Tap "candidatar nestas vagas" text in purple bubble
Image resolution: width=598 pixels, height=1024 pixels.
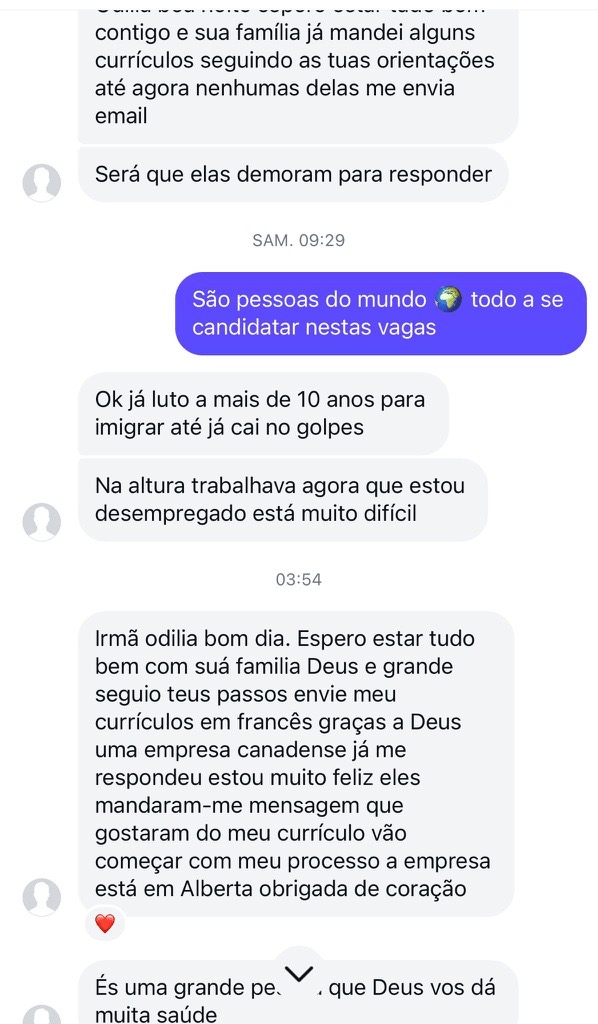[314, 327]
